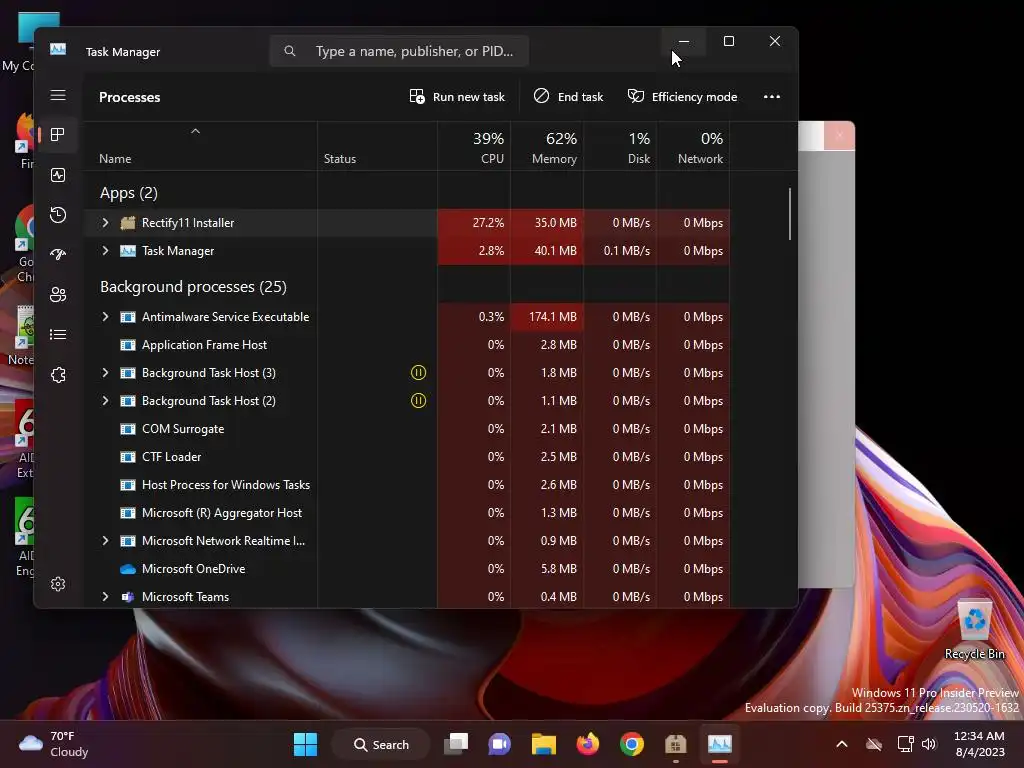The width and height of the screenshot is (1024, 768).
Task: Click the Antimalware Service Executable icon
Action: coord(128,317)
